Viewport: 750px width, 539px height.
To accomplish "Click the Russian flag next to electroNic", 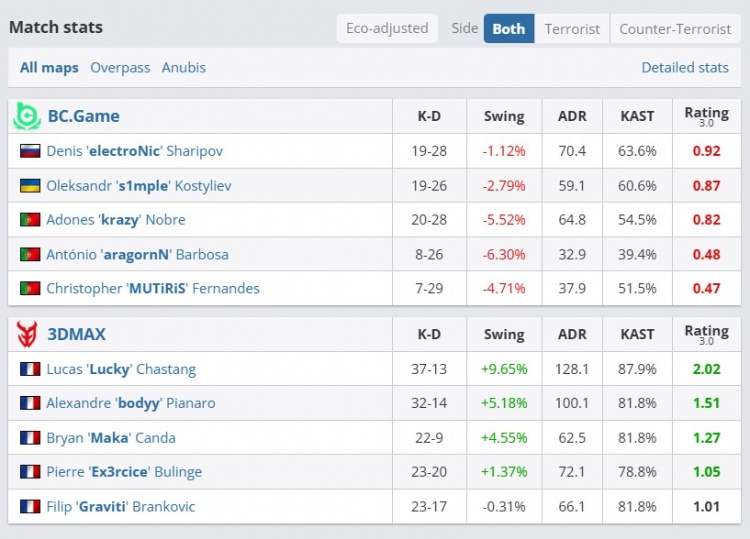I will coord(30,151).
